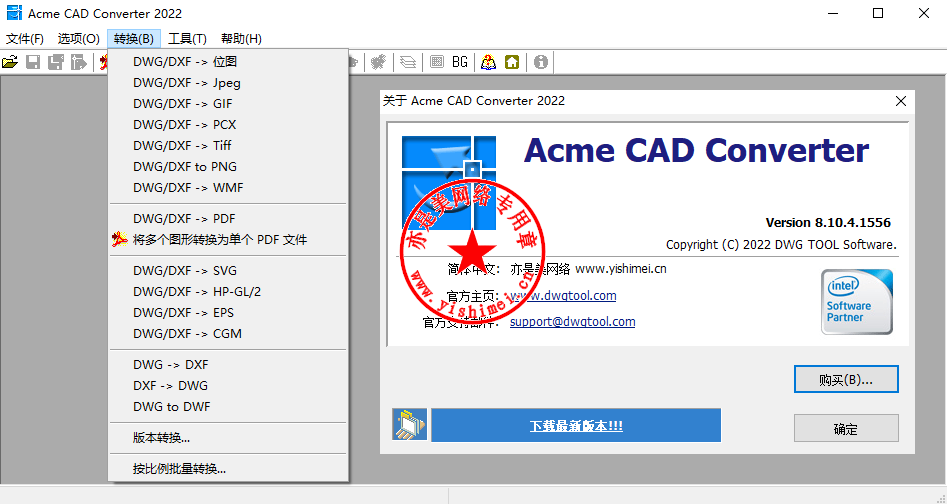Toggle the BG background toolbar button
This screenshot has height=504, width=947.
pyautogui.click(x=460, y=62)
